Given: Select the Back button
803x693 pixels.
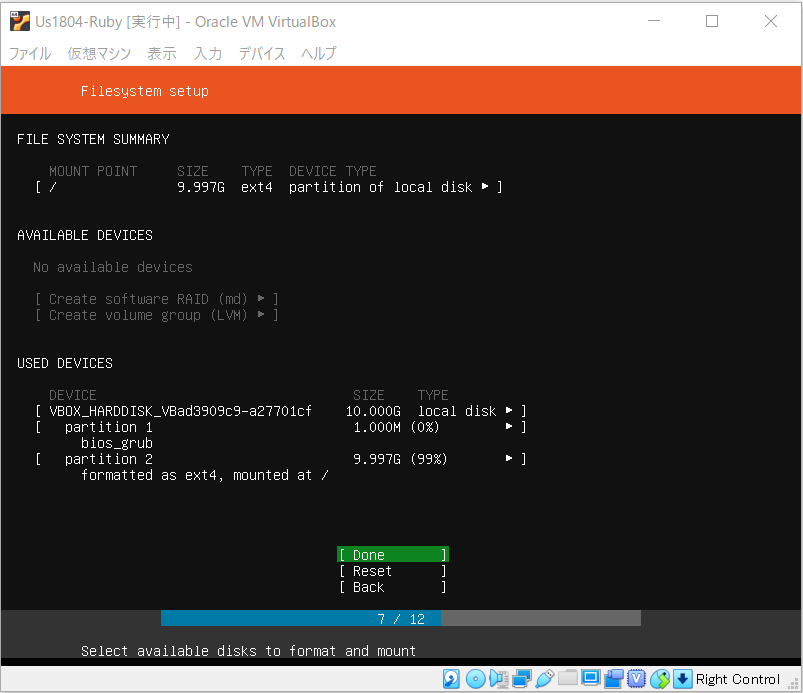Looking at the screenshot, I should pos(393,587).
